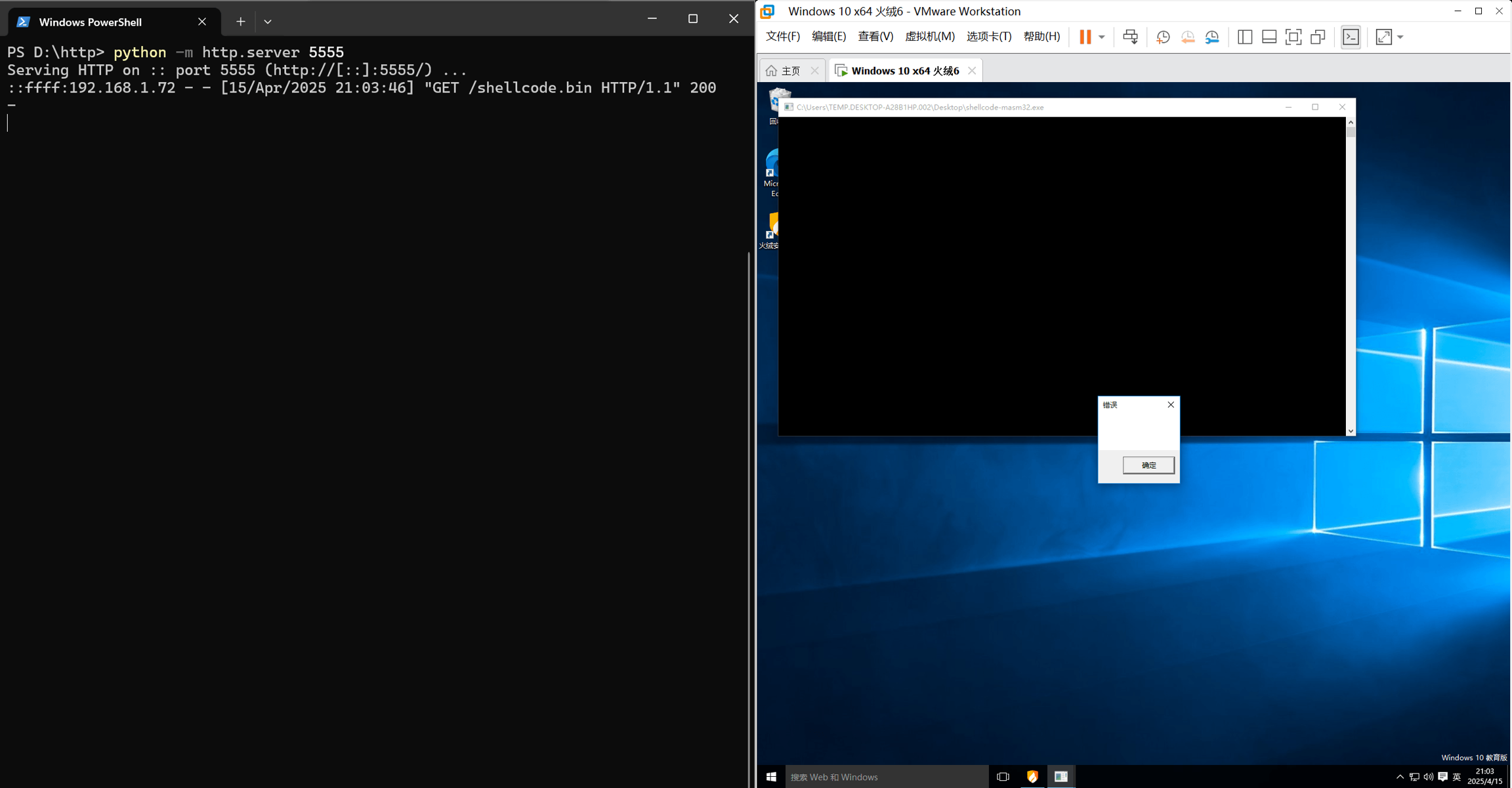The height and width of the screenshot is (788, 1512).
Task: Expand the power options dropdown arrow
Action: (1102, 37)
